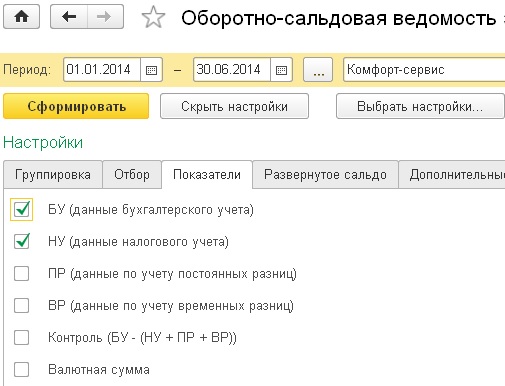Enable the Контроль checkbox

22,337
